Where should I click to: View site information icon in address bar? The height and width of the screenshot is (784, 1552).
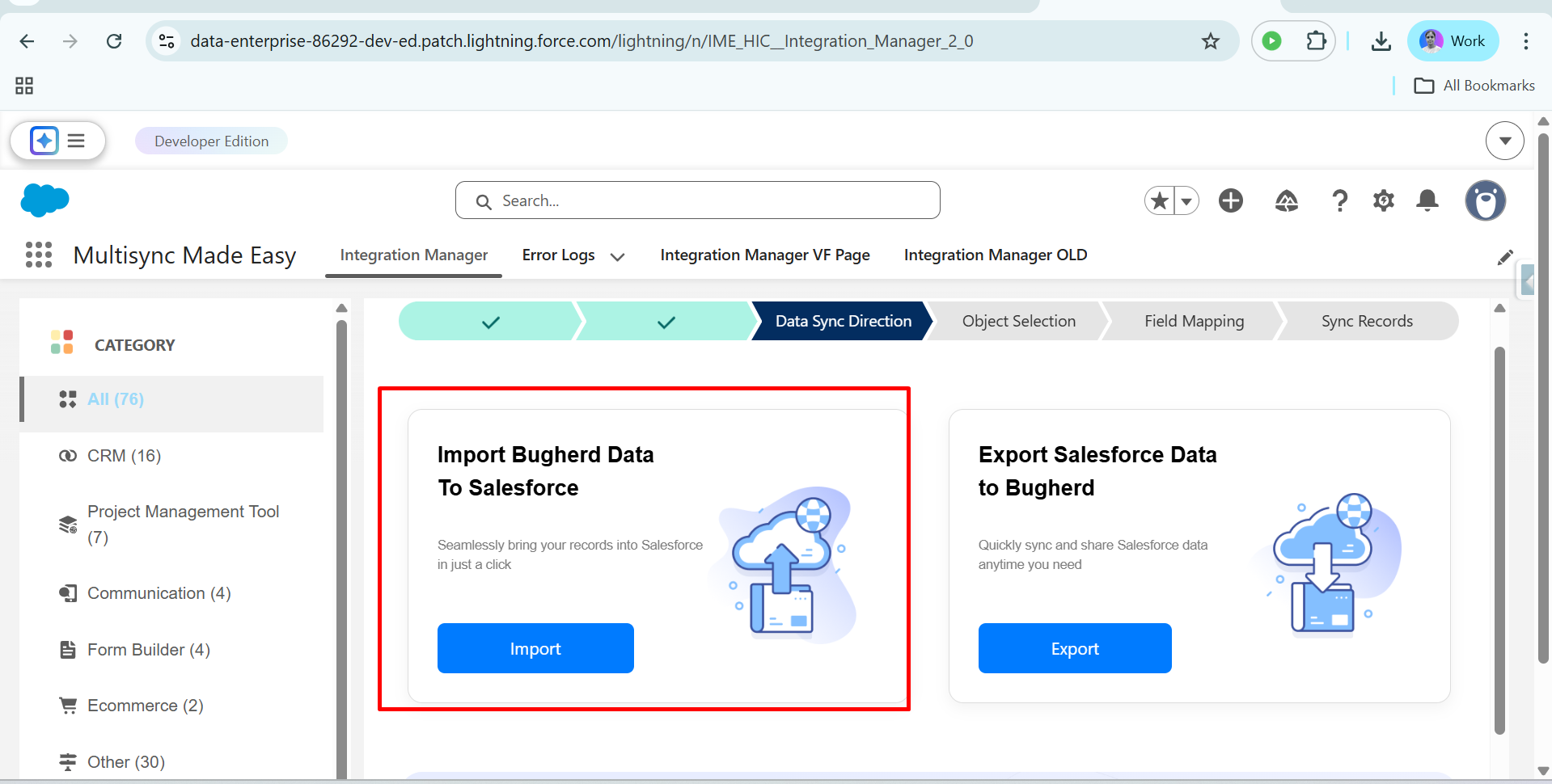pos(167,41)
